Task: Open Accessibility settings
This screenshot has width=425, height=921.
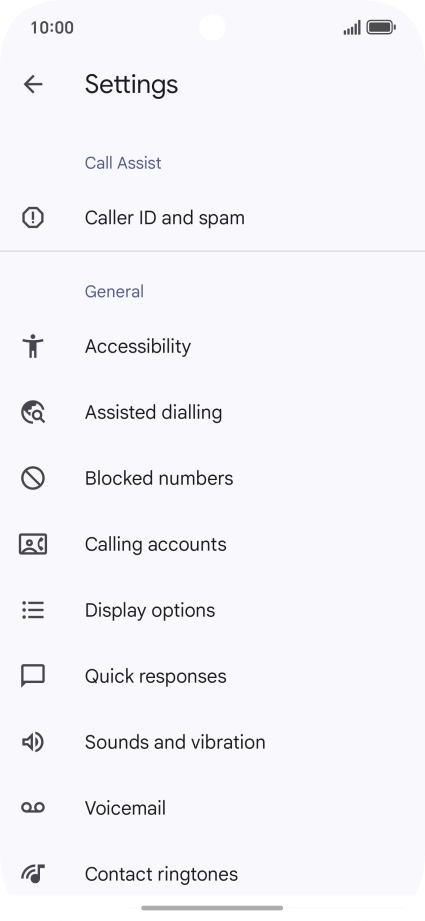Action: click(x=212, y=347)
